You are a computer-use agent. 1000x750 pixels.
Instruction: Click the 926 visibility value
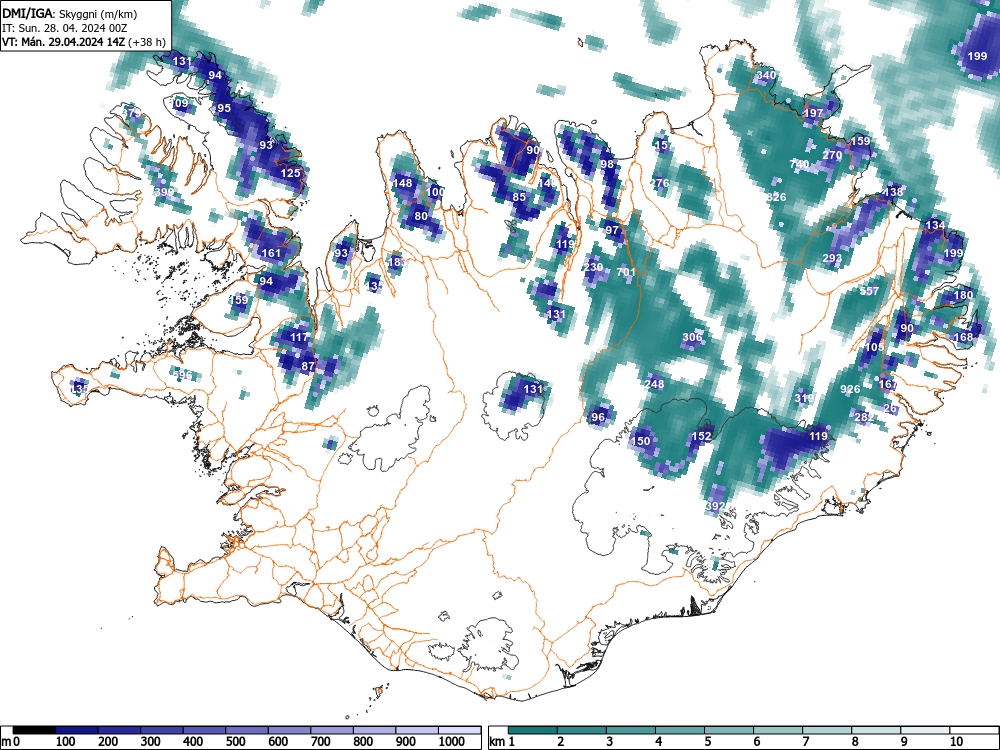850,389
